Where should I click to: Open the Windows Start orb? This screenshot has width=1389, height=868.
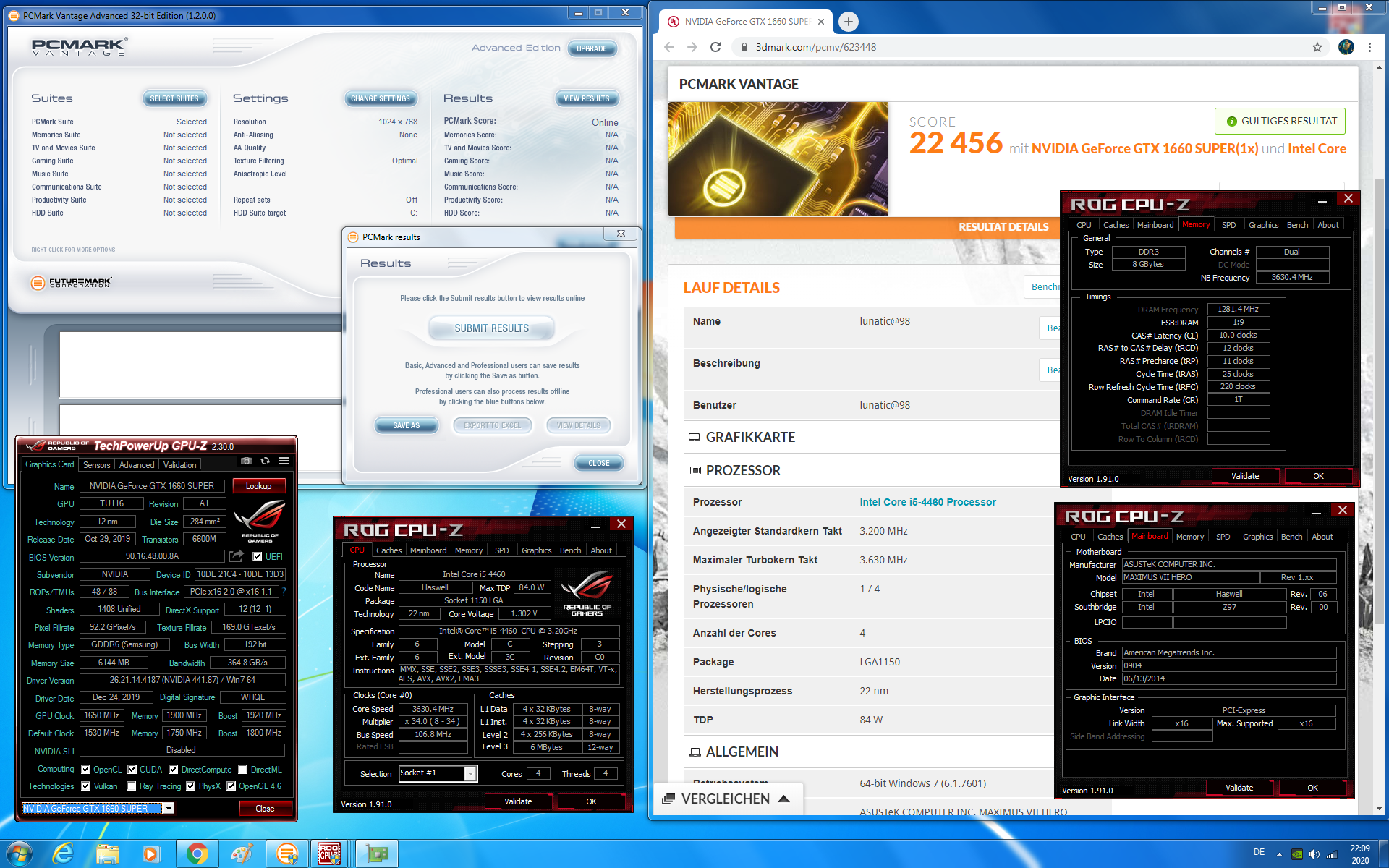(x=19, y=854)
